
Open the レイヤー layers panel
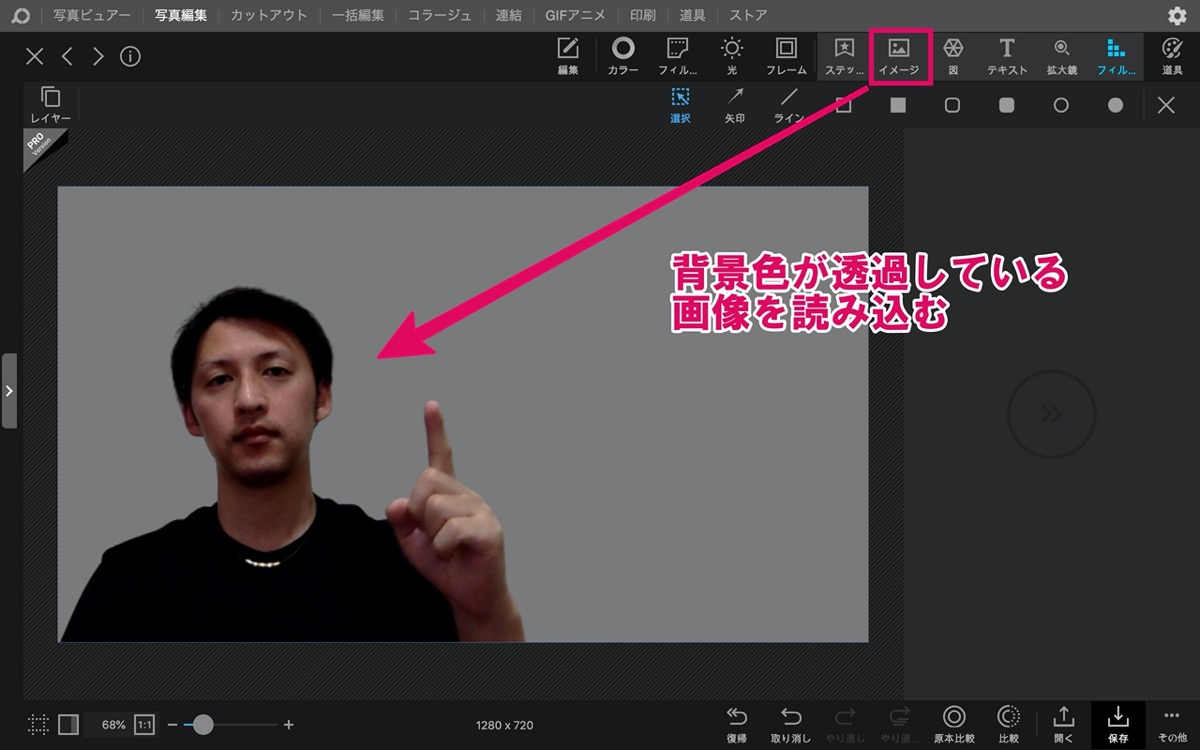pyautogui.click(x=50, y=105)
